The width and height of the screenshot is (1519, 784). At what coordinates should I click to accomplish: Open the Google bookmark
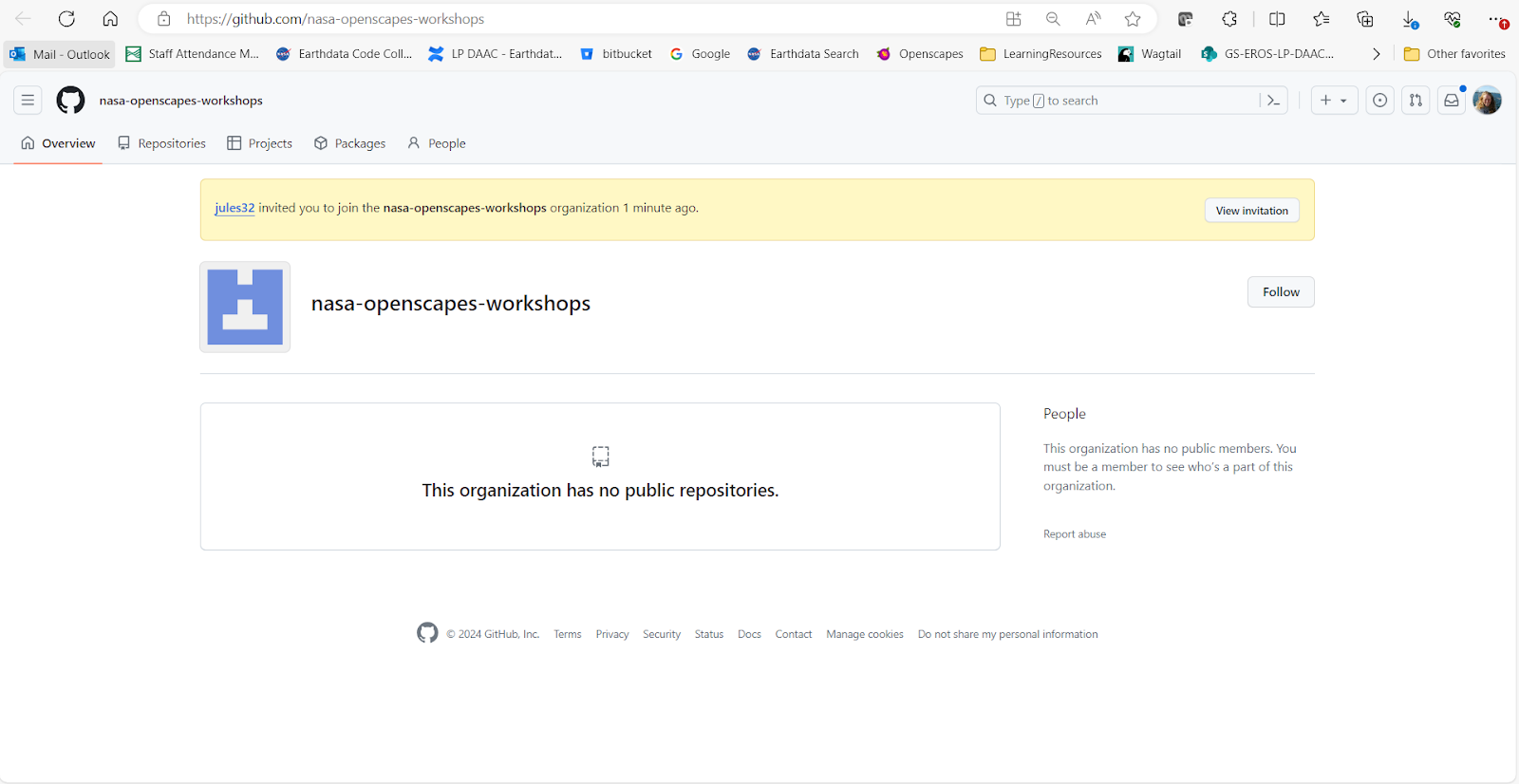click(x=700, y=54)
